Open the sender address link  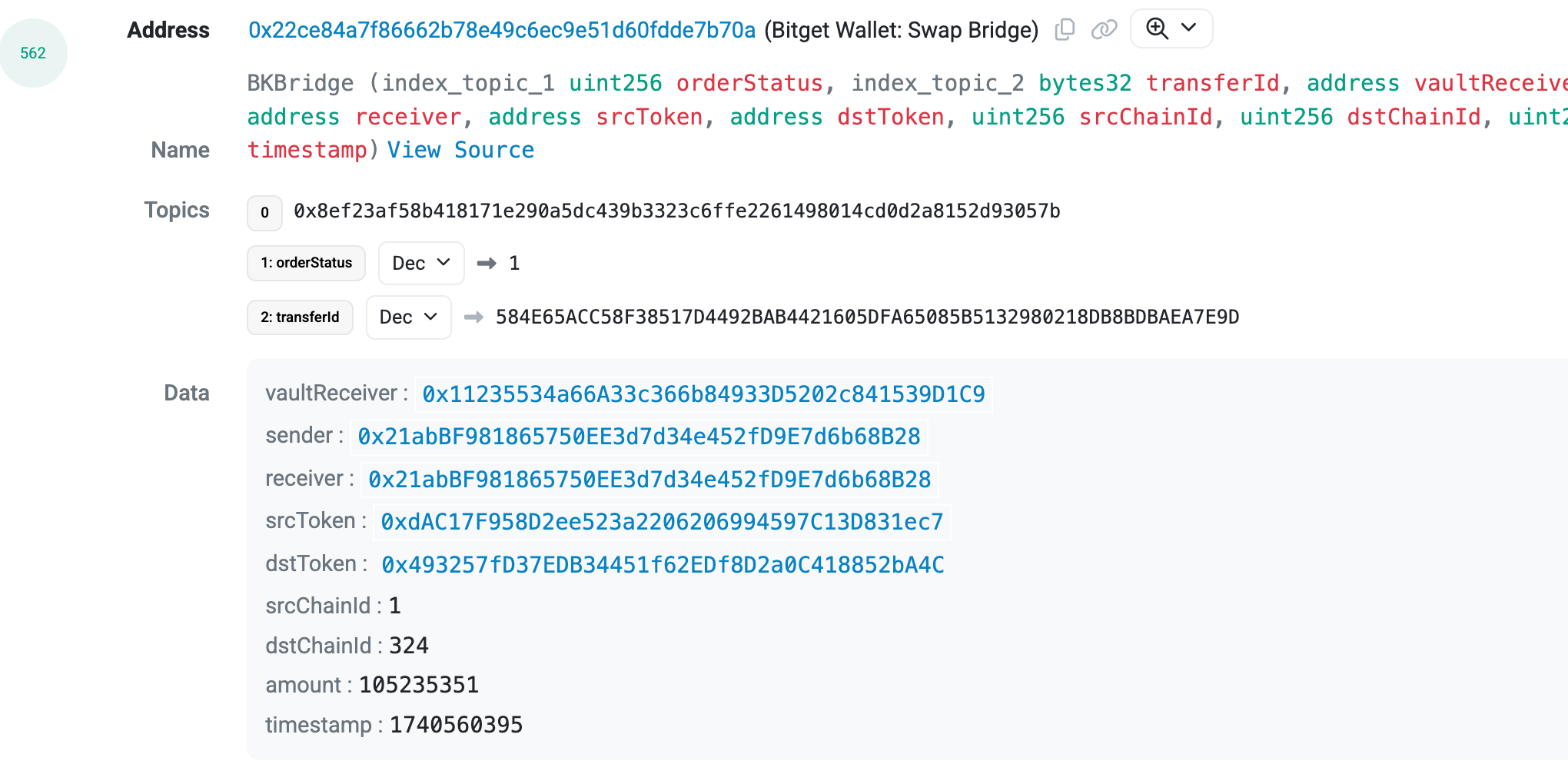click(x=639, y=437)
